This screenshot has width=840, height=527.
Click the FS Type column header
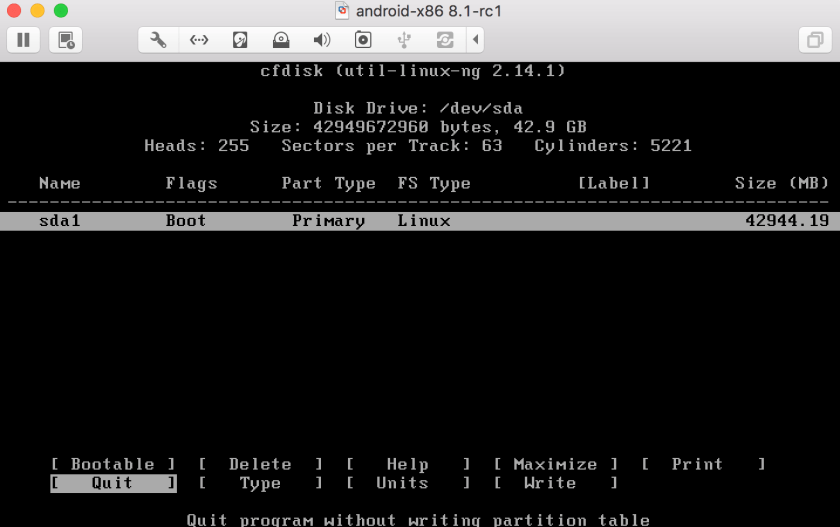pos(434,183)
